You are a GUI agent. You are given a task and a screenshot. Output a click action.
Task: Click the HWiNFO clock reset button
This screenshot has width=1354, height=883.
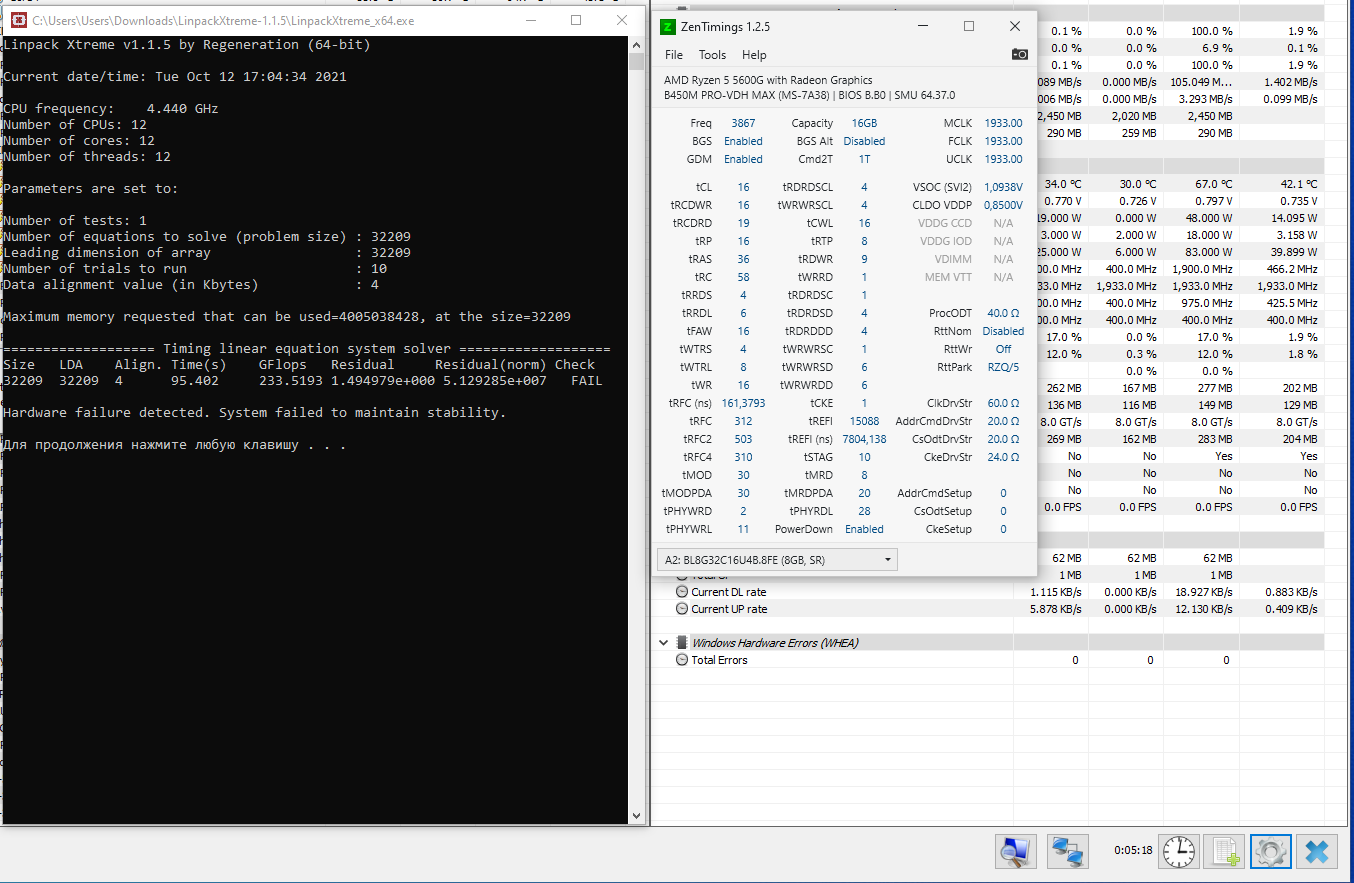coord(1178,852)
